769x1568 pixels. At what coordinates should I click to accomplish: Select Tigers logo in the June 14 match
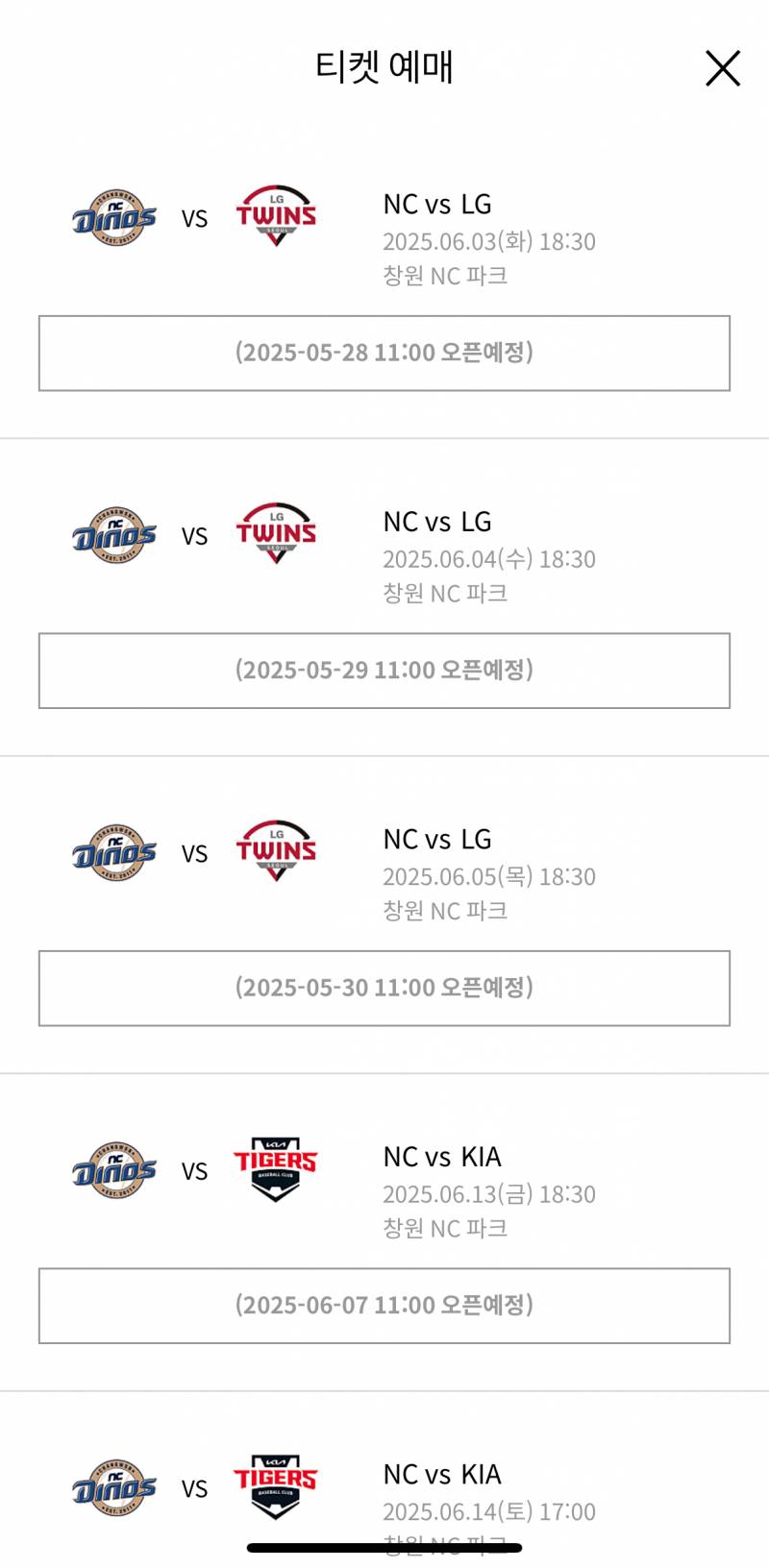(x=276, y=1486)
